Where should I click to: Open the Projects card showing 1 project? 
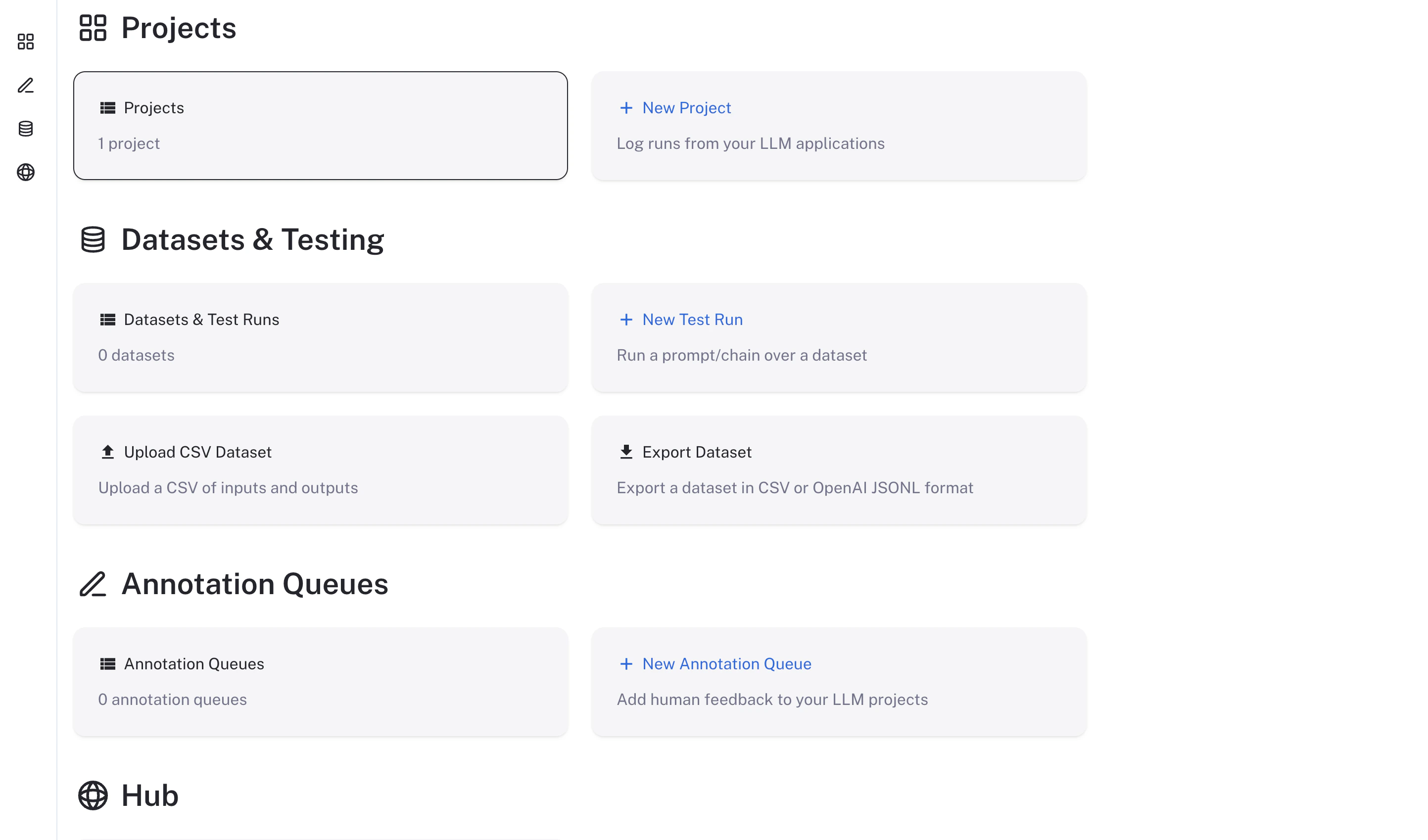(x=321, y=125)
